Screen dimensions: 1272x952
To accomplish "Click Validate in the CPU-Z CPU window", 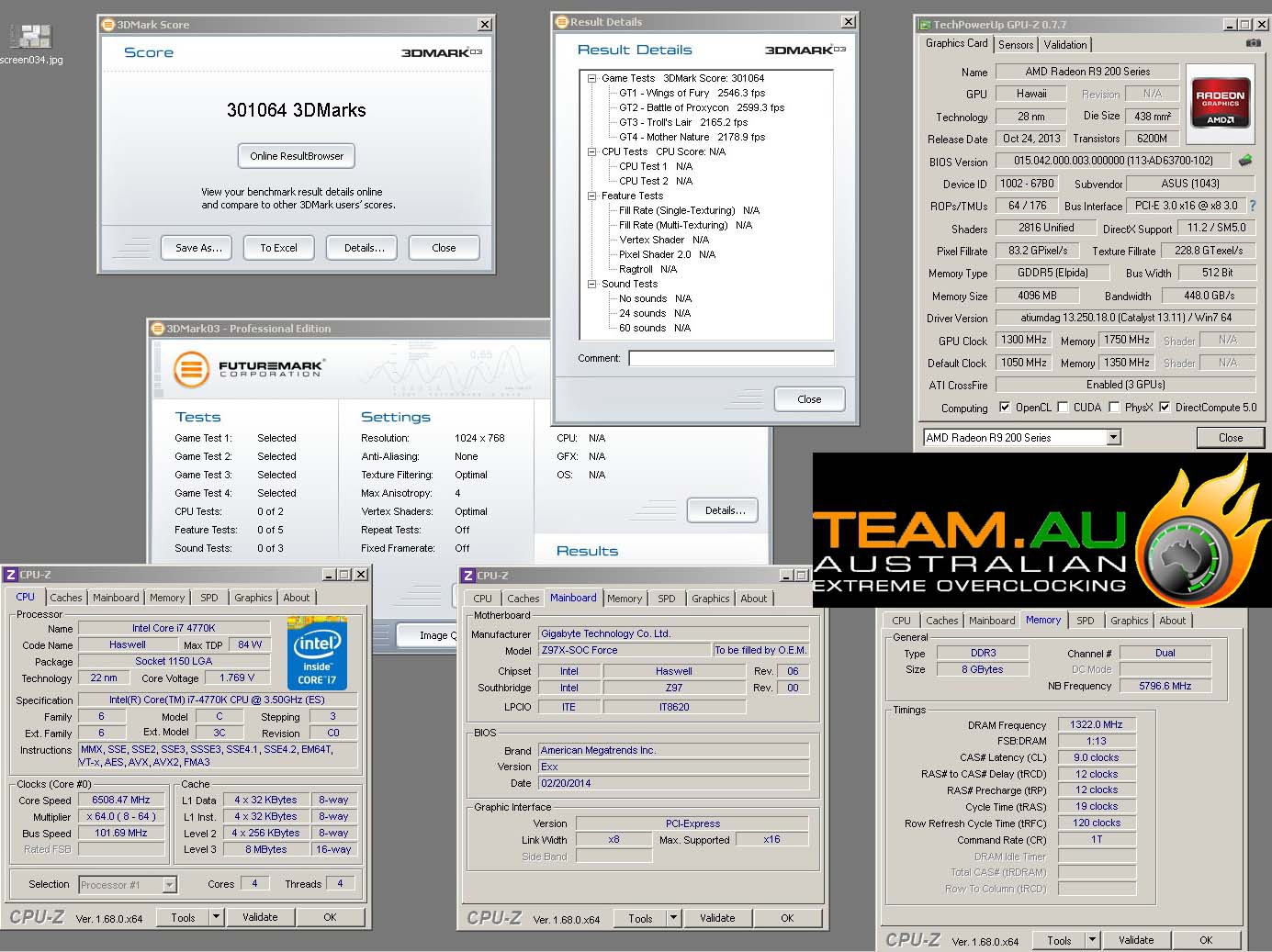I will pos(260,917).
